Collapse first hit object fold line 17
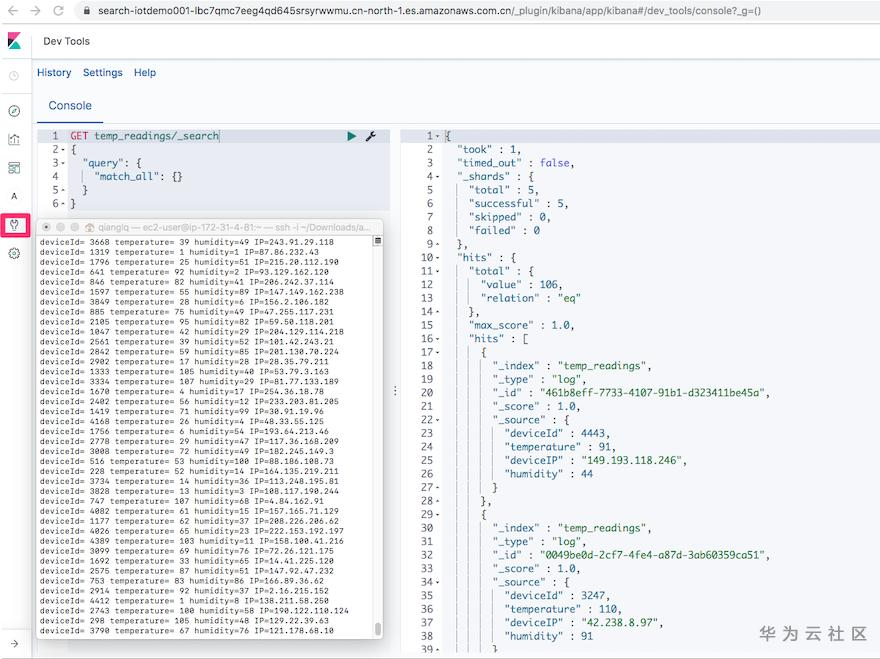This screenshot has height=659, width=880. 437,353
